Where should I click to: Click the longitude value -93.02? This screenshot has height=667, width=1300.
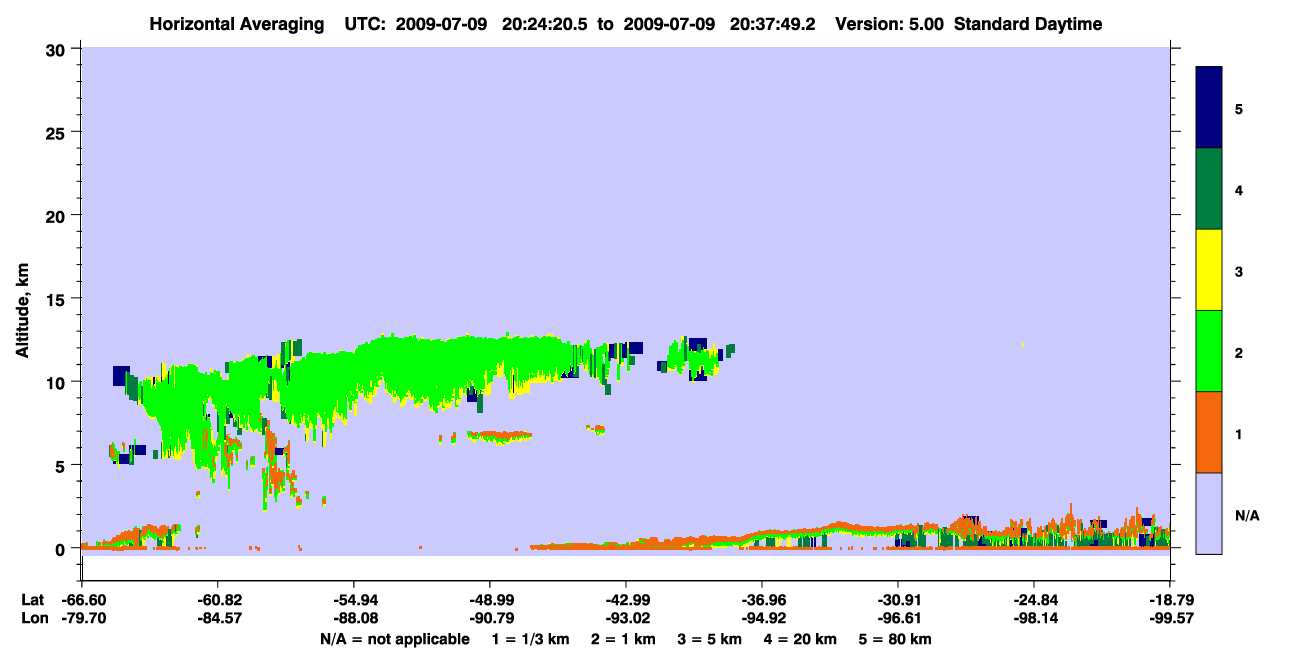pos(626,617)
